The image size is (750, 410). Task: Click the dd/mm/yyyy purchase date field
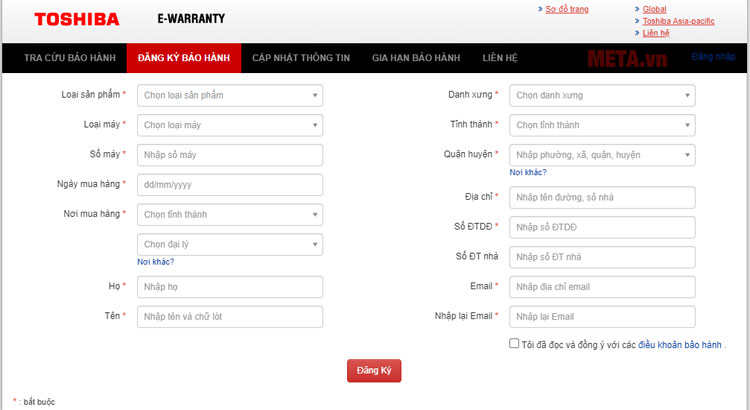point(230,185)
